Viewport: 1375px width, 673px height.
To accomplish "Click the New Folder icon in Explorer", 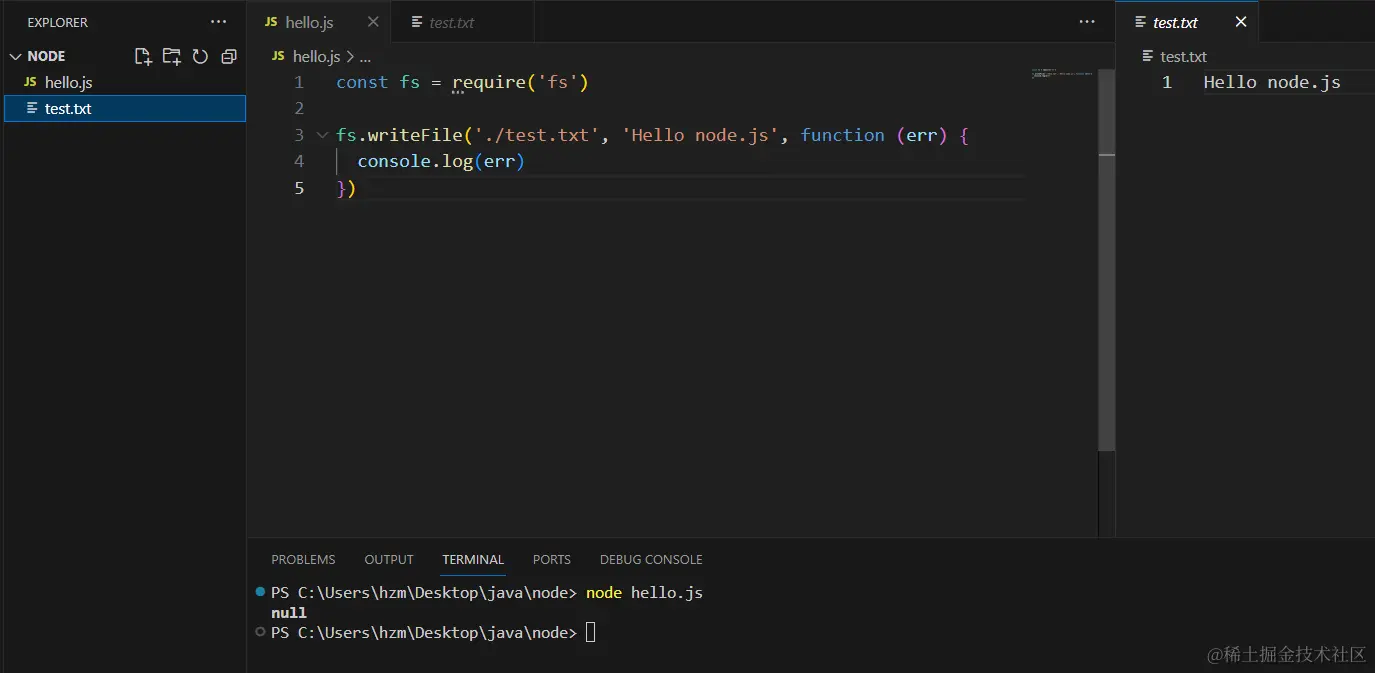I will pyautogui.click(x=172, y=56).
